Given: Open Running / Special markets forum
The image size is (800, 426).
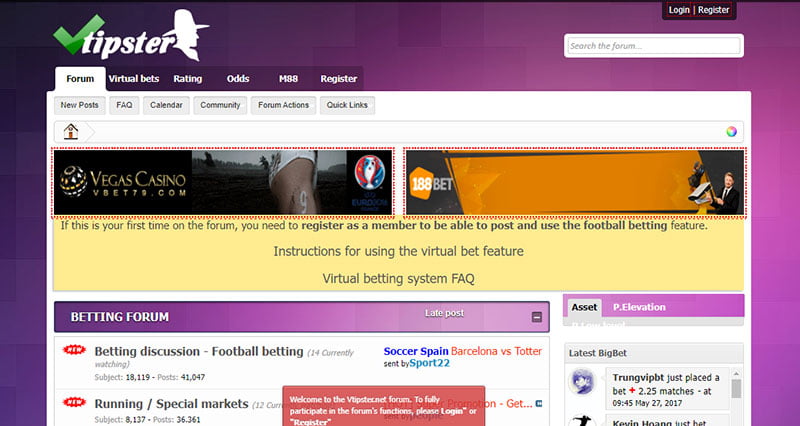Looking at the screenshot, I should pyautogui.click(x=171, y=404).
